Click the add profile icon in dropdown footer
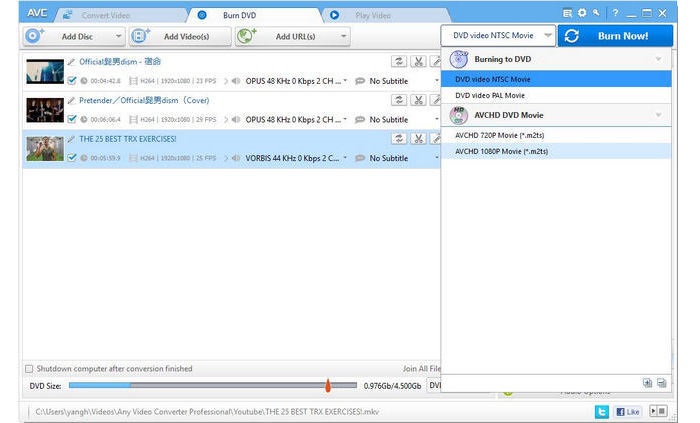This screenshot has width=700, height=423. [647, 383]
